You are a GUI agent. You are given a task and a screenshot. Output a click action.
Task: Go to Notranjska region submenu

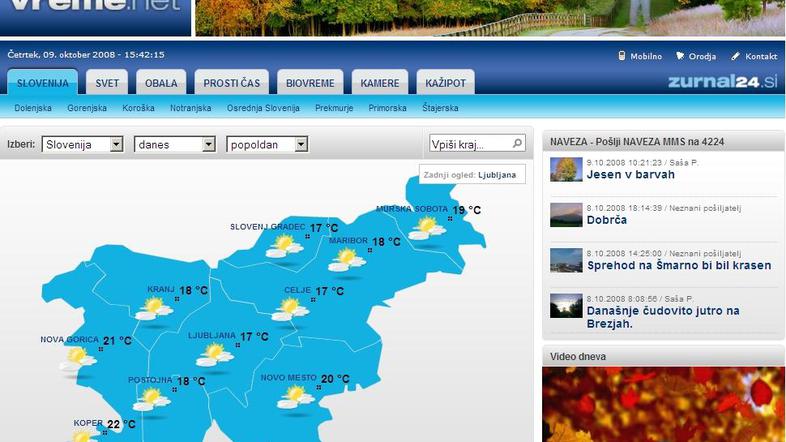point(190,108)
